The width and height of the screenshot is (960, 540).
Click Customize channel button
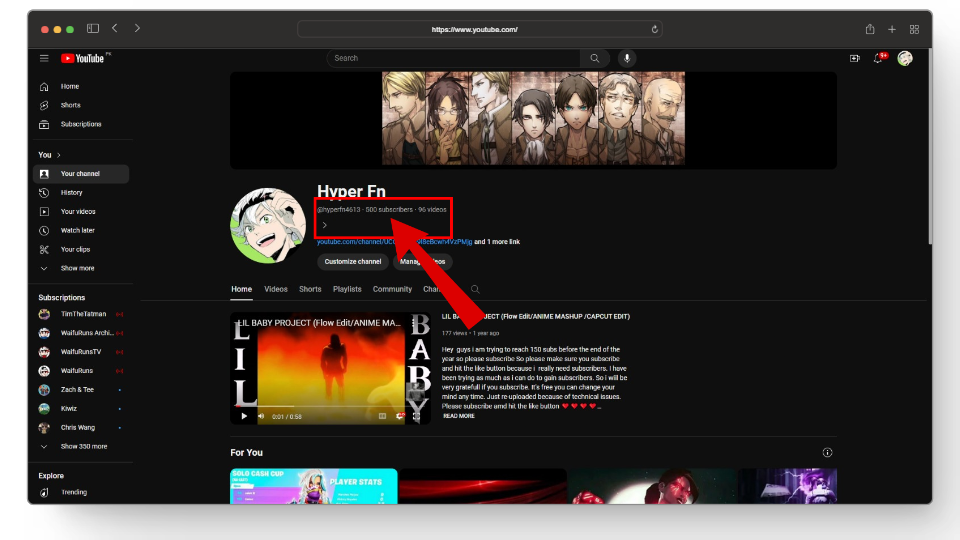click(353, 261)
